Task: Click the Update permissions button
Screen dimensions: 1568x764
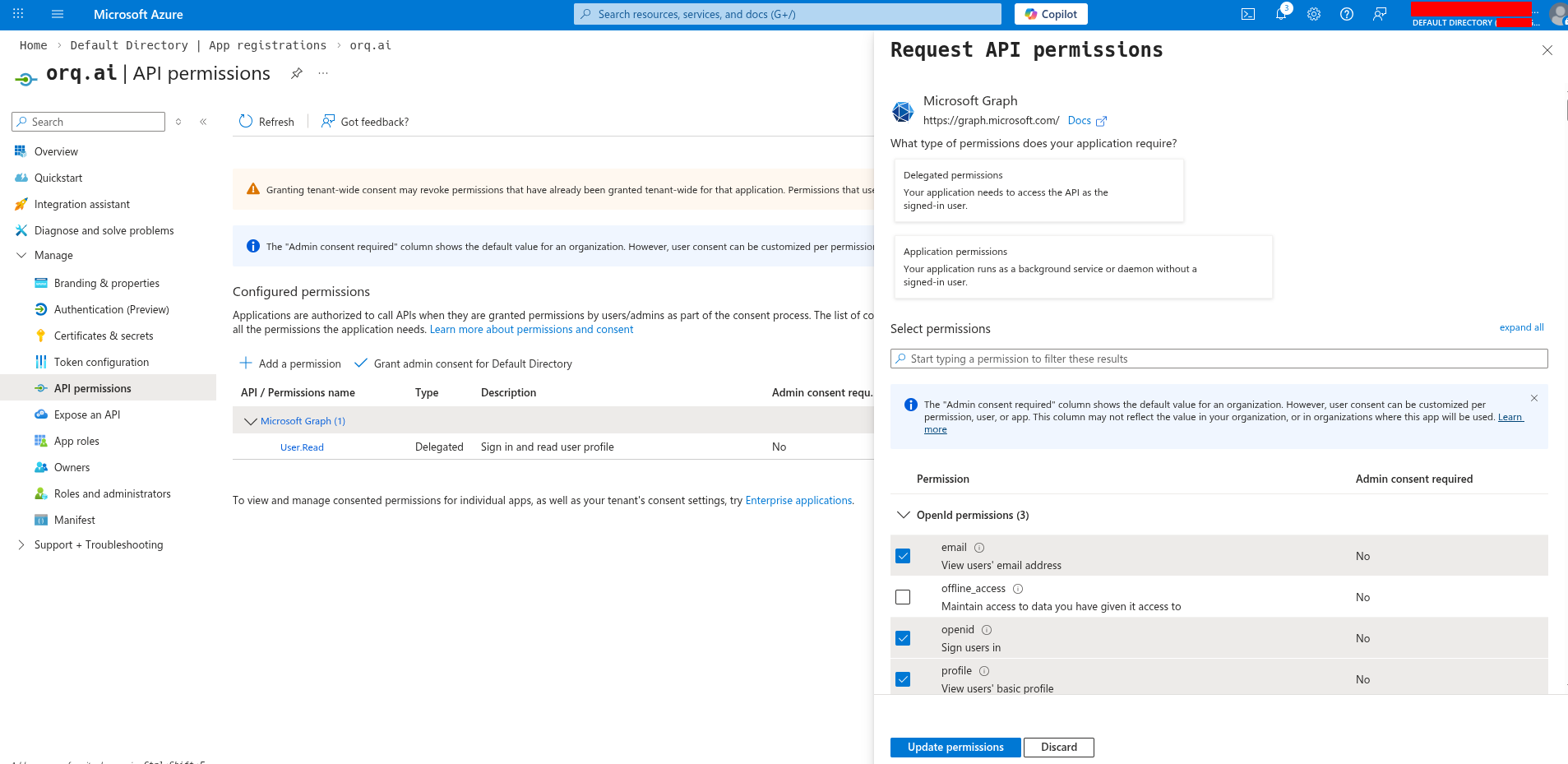Action: 955,747
